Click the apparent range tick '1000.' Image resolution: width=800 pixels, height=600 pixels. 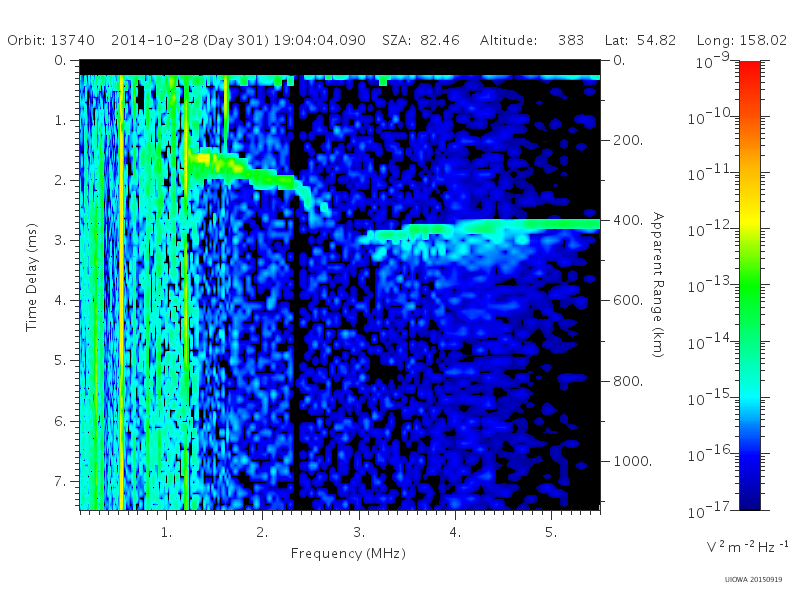[x=633, y=461]
